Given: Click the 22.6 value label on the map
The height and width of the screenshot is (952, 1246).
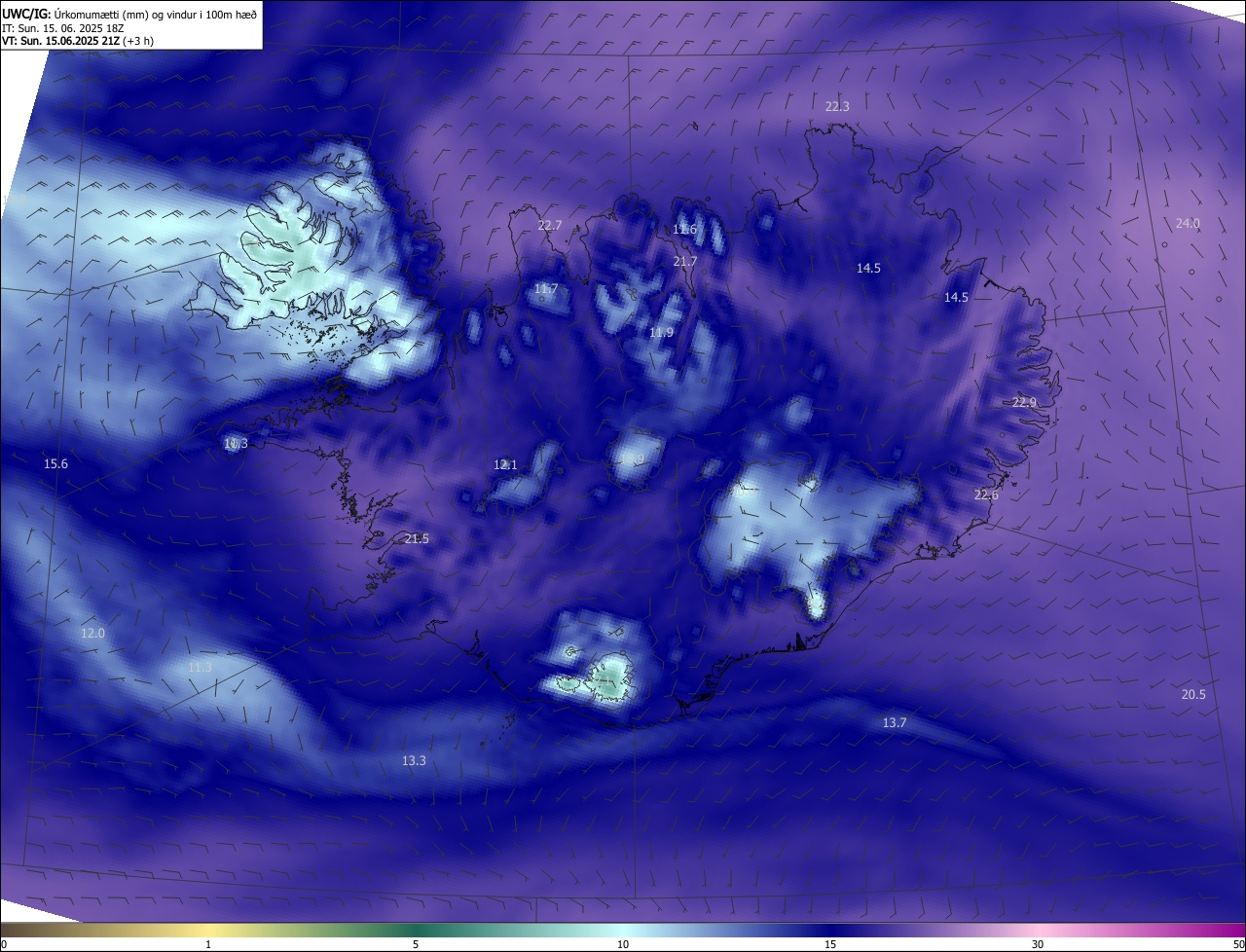Looking at the screenshot, I should point(986,495).
